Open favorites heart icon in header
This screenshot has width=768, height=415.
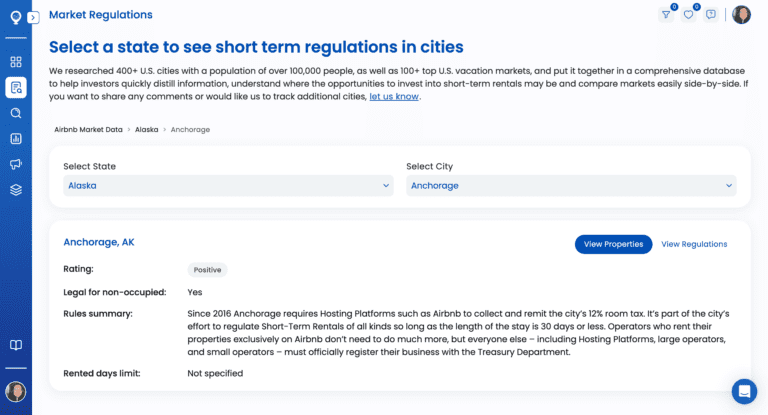point(688,15)
